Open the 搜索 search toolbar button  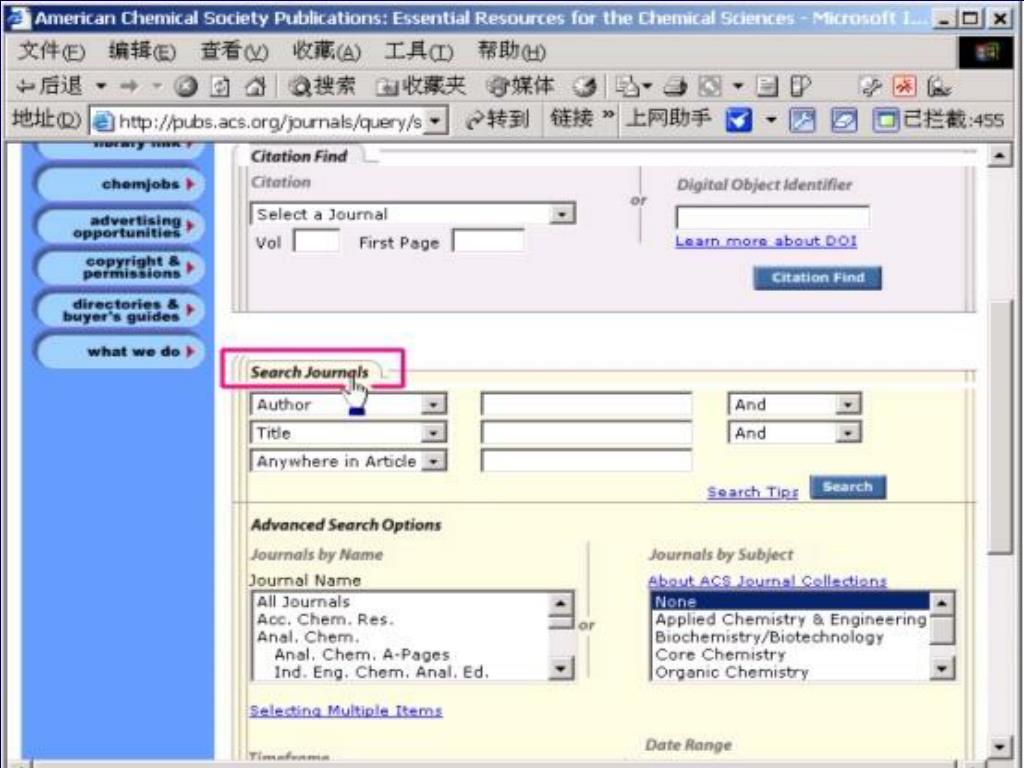coord(323,86)
